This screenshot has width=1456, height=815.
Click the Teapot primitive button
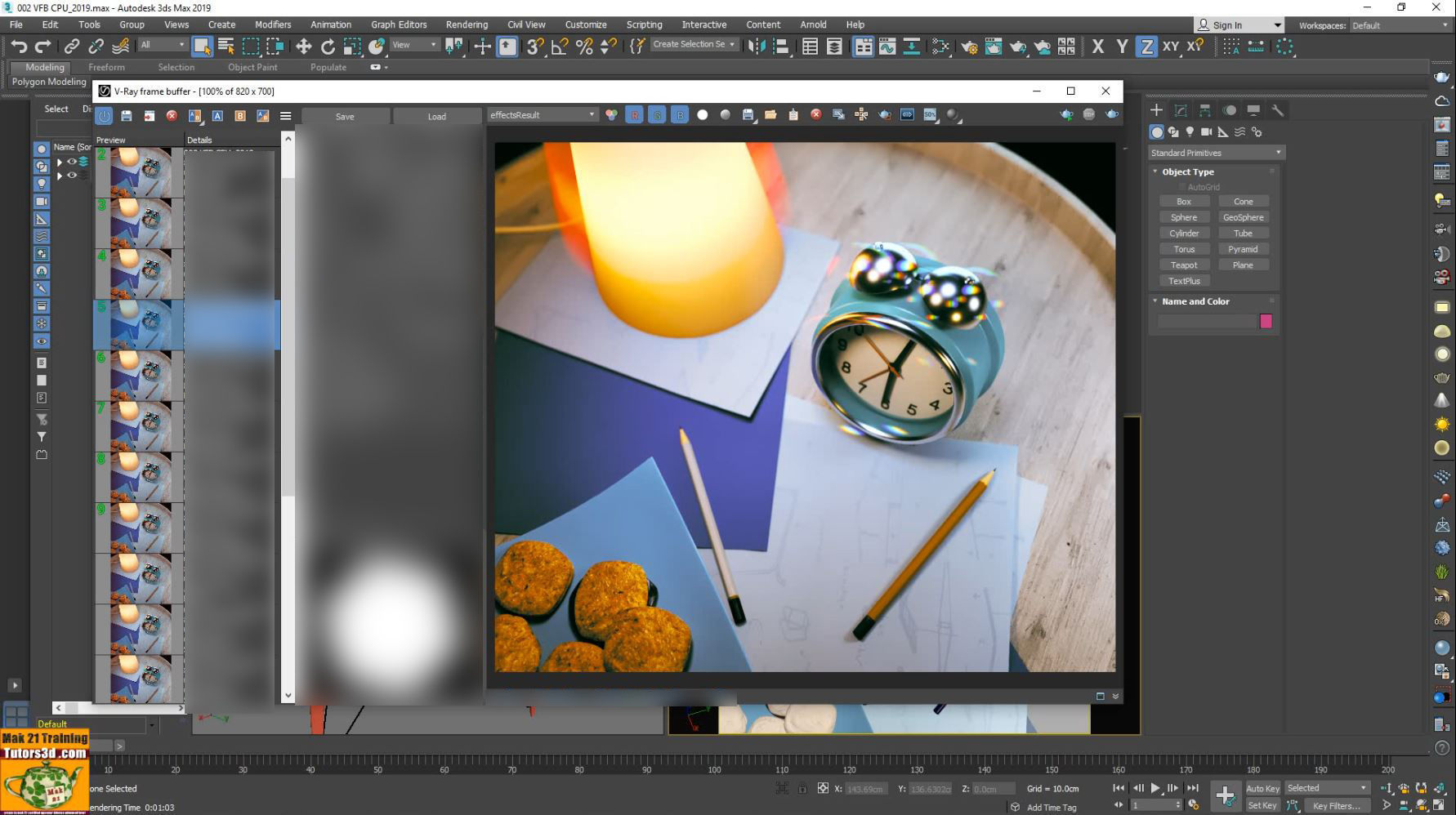(x=1184, y=265)
